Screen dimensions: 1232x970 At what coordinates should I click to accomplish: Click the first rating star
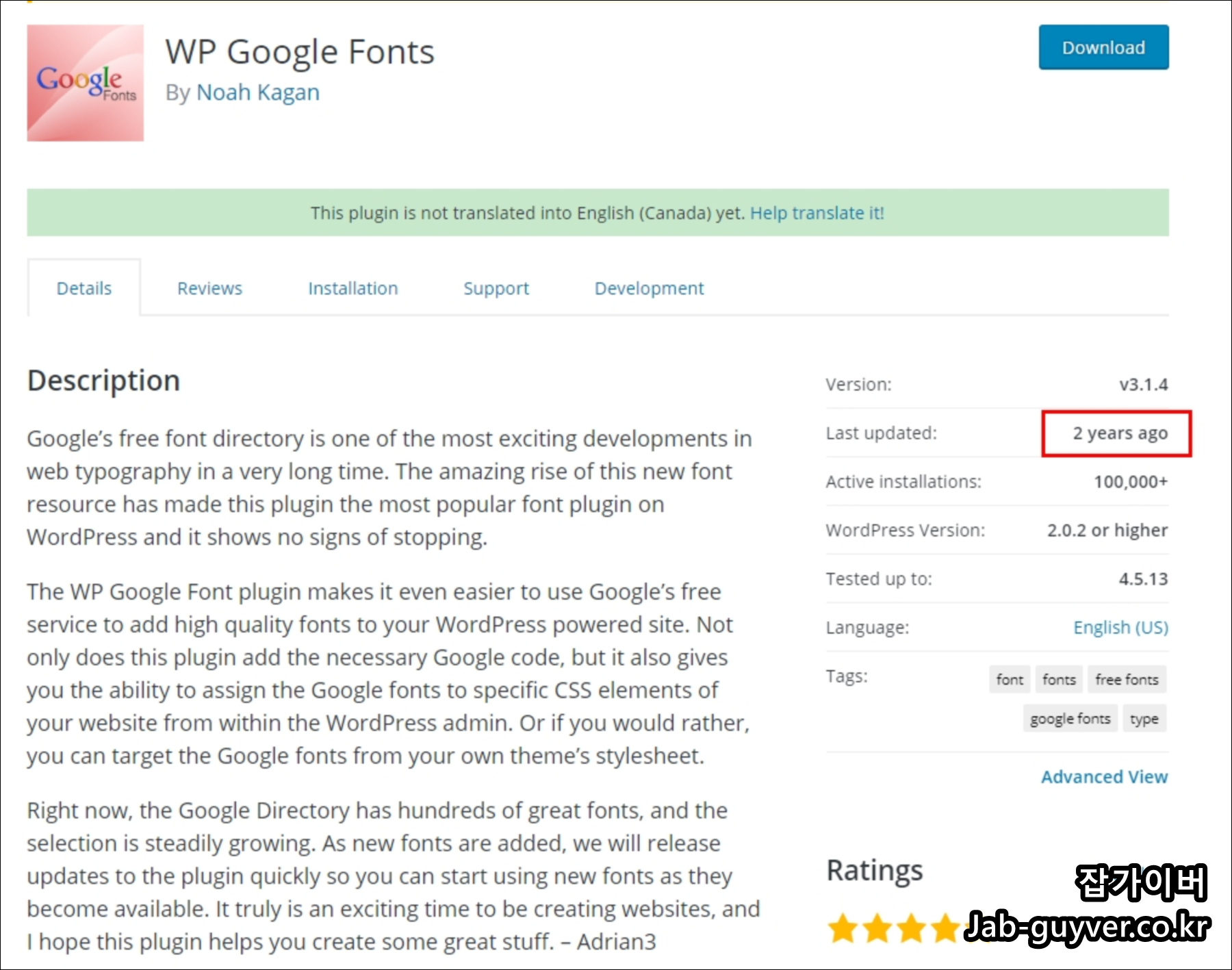pyautogui.click(x=843, y=929)
